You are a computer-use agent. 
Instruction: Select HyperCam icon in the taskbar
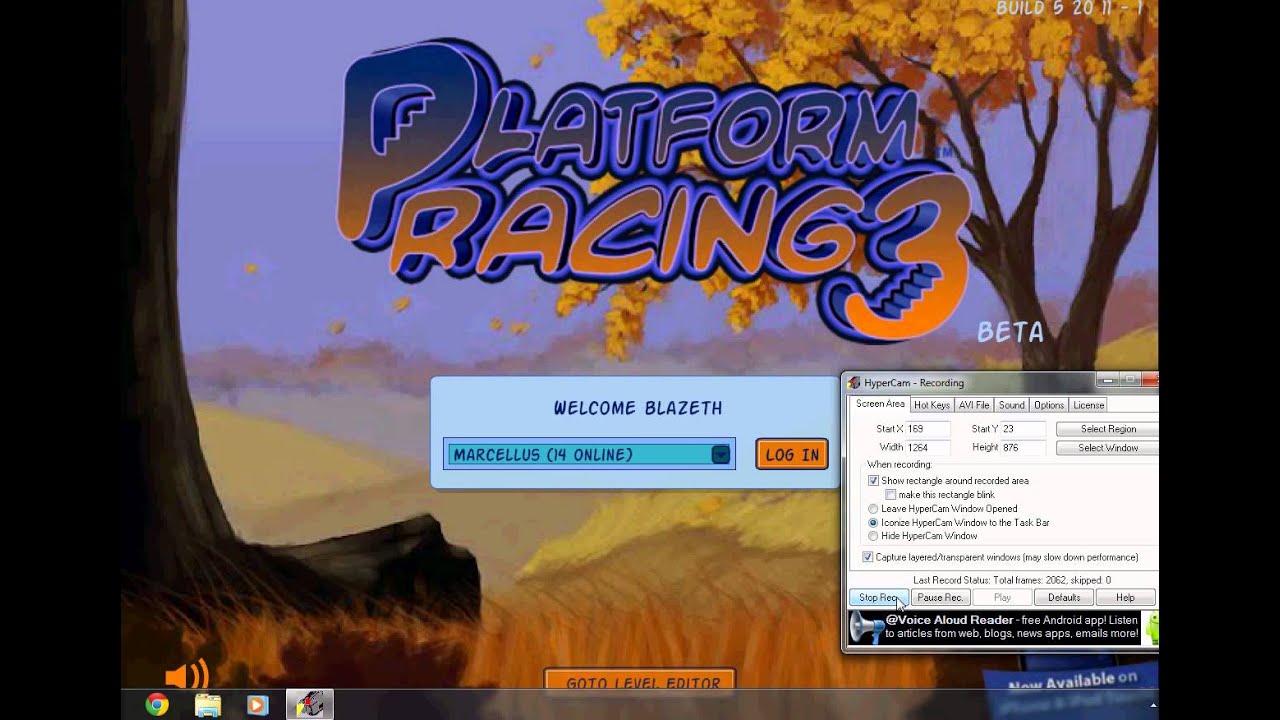point(309,705)
